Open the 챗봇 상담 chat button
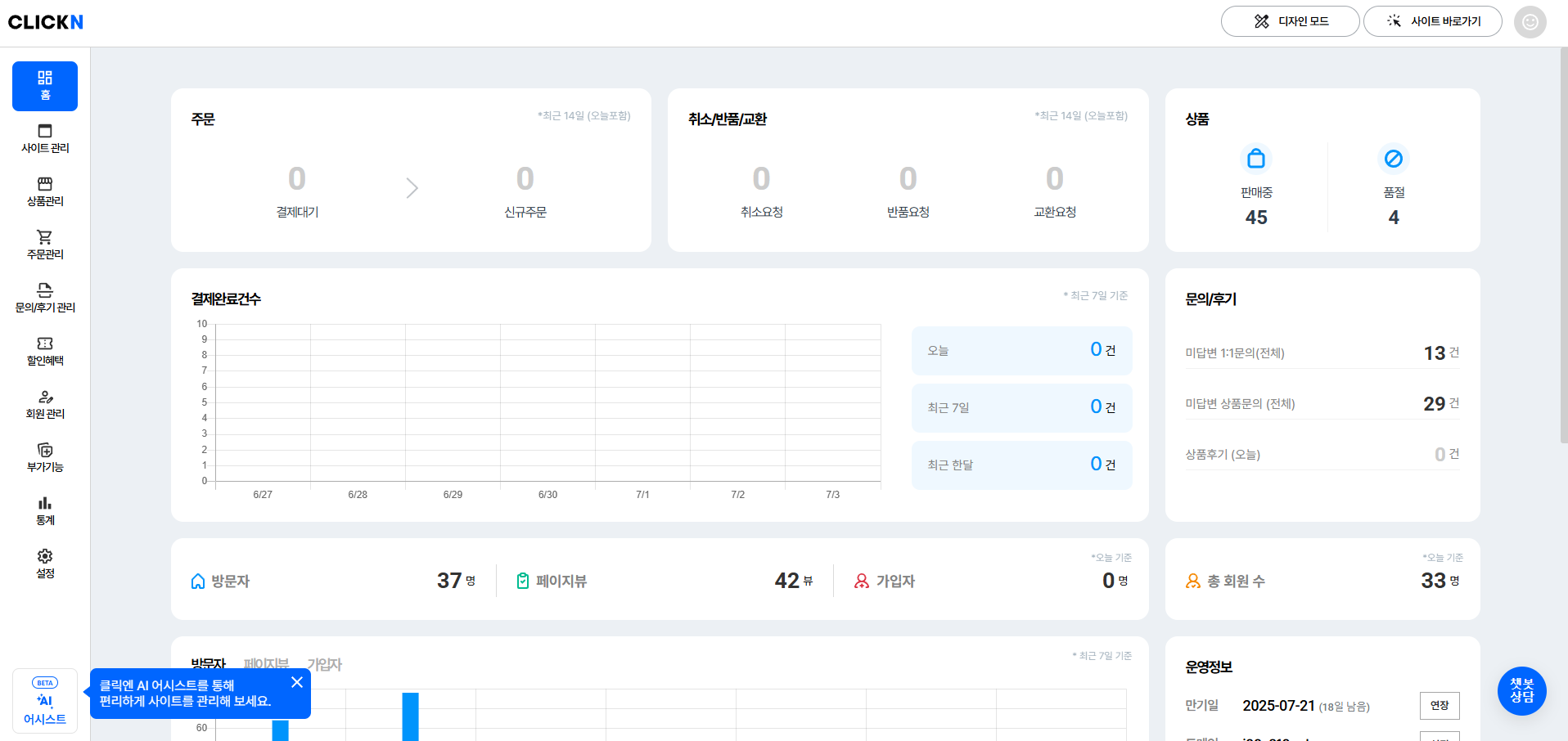The image size is (1568, 741). point(1522,691)
